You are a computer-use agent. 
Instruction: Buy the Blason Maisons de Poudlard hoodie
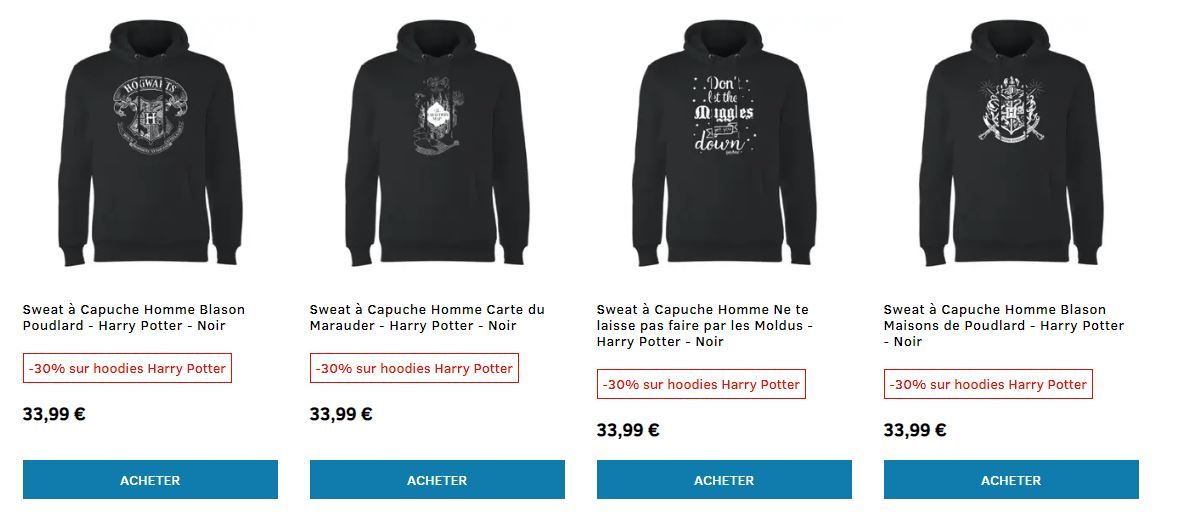click(1011, 480)
